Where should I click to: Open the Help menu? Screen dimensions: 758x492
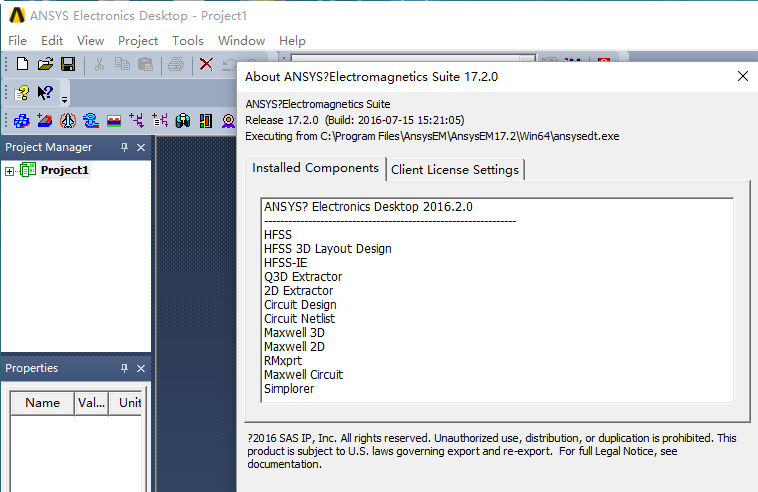tap(292, 41)
